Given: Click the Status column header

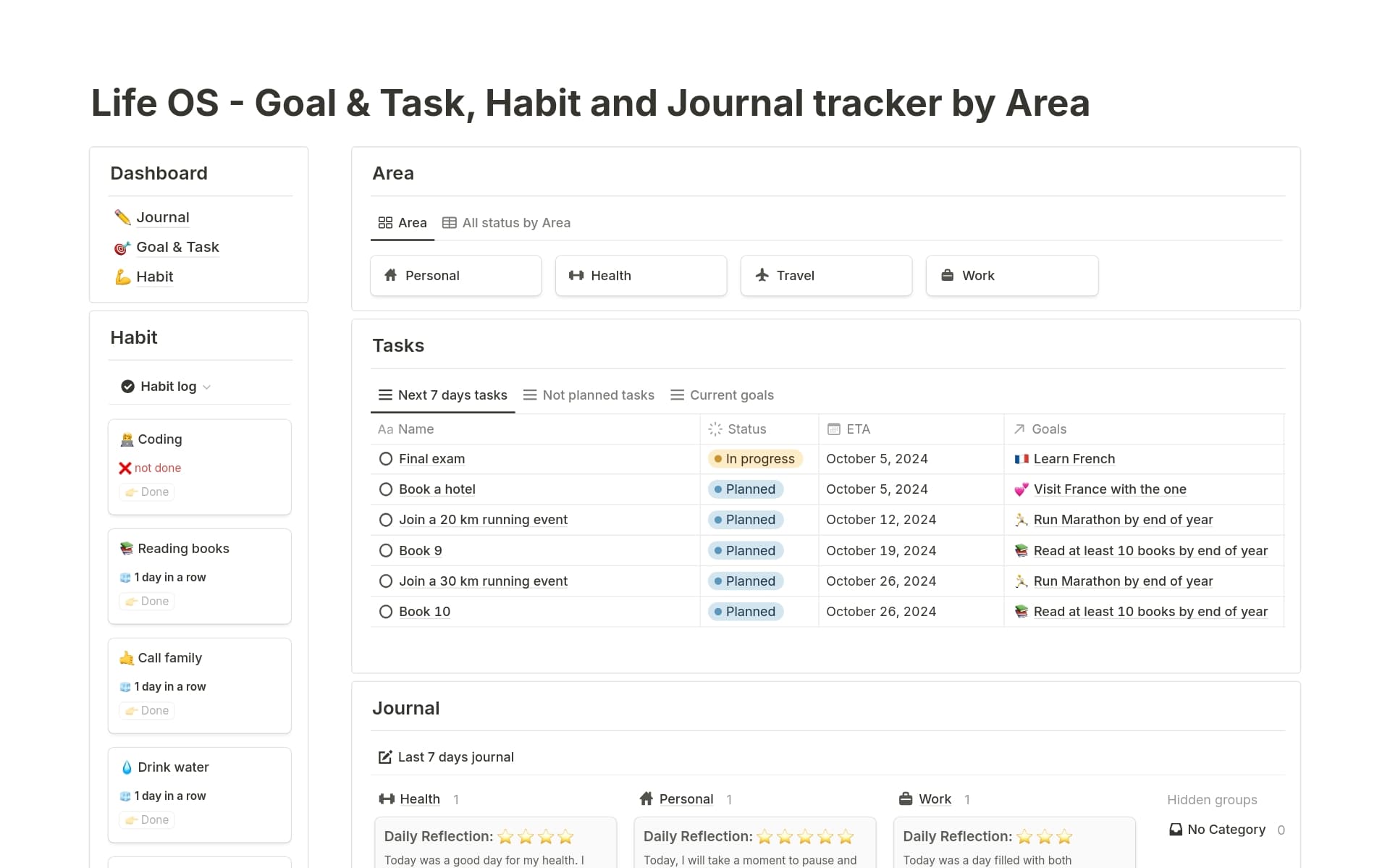Looking at the screenshot, I should click(746, 429).
